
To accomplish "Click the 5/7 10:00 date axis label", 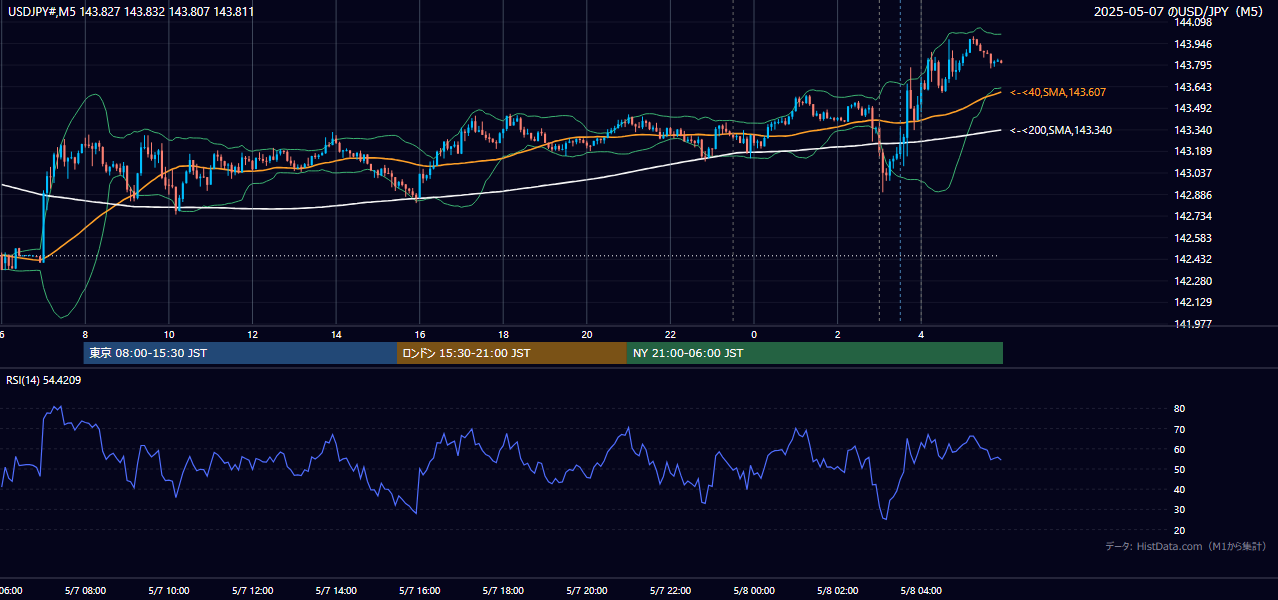I will click(169, 591).
